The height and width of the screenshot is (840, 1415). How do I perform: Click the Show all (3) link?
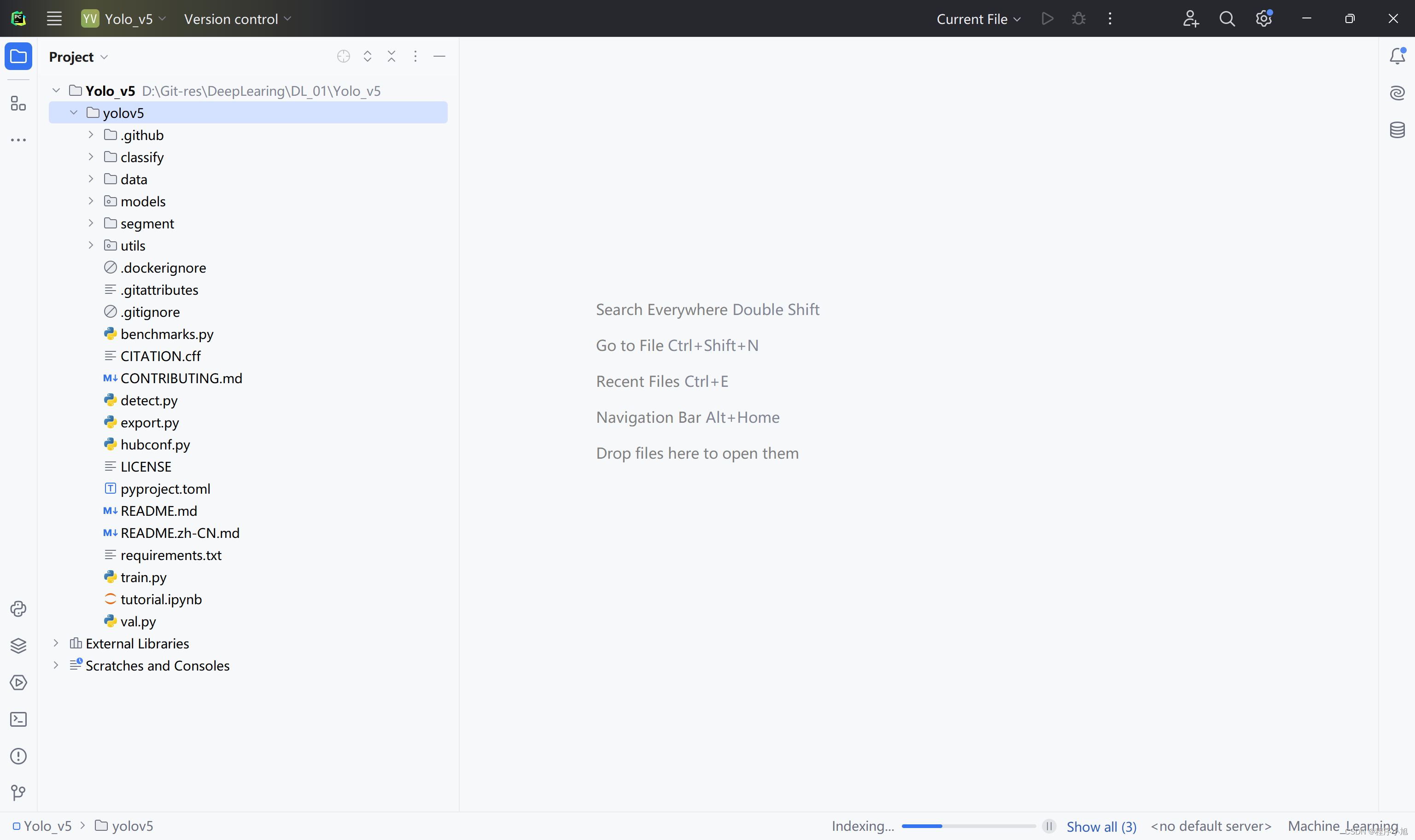tap(1101, 827)
